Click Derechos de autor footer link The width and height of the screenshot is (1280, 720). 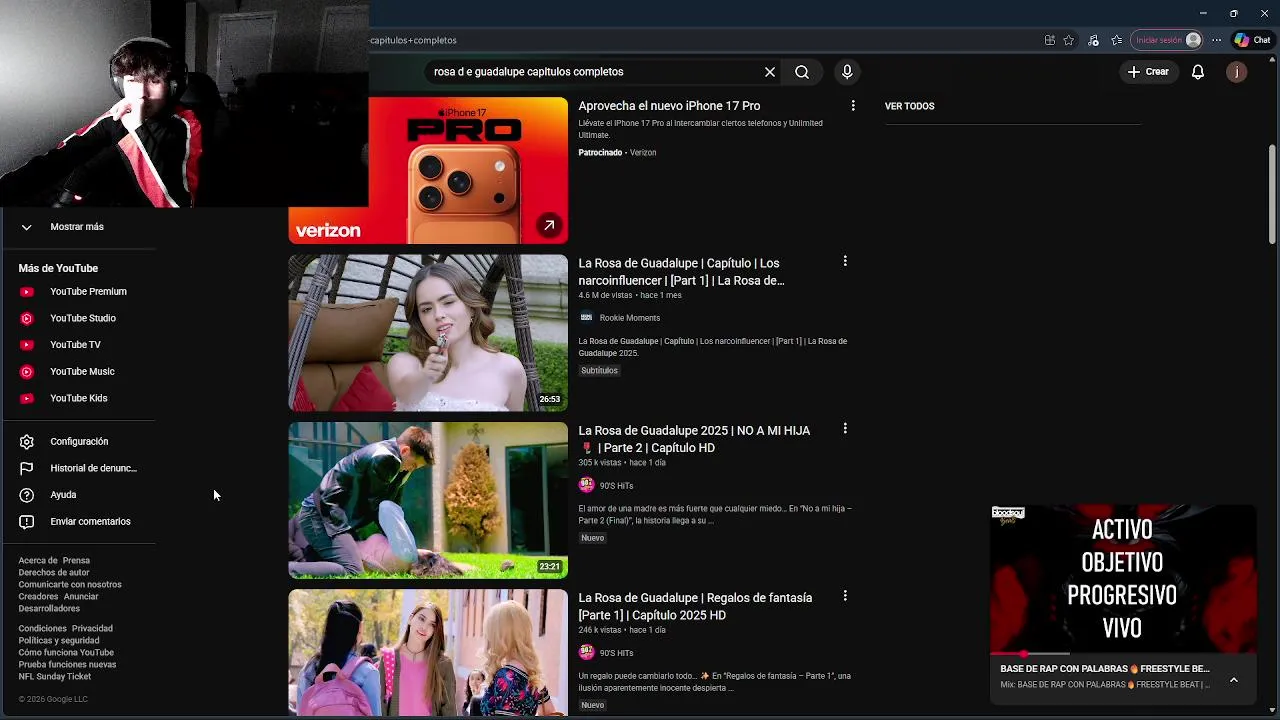tap(54, 573)
